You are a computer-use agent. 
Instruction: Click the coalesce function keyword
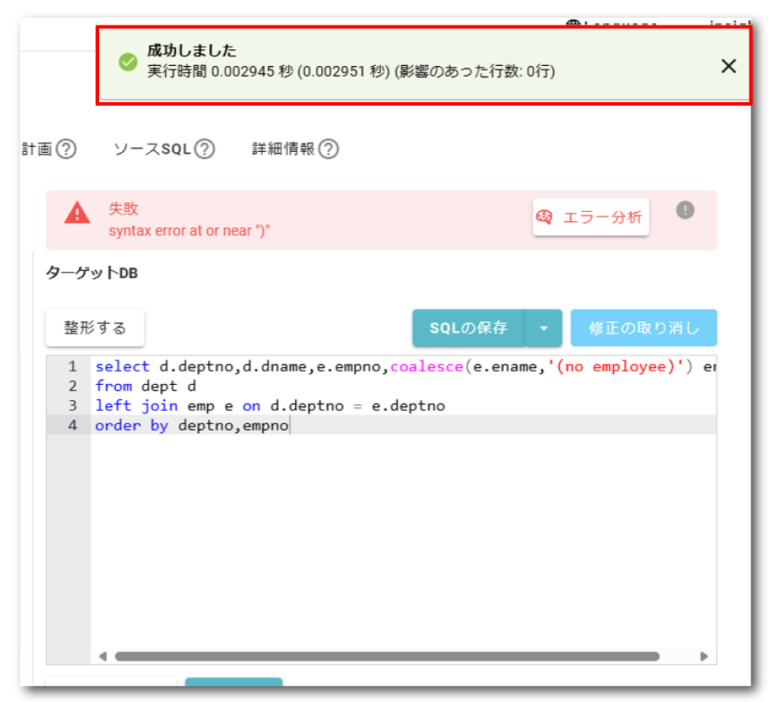tap(427, 366)
